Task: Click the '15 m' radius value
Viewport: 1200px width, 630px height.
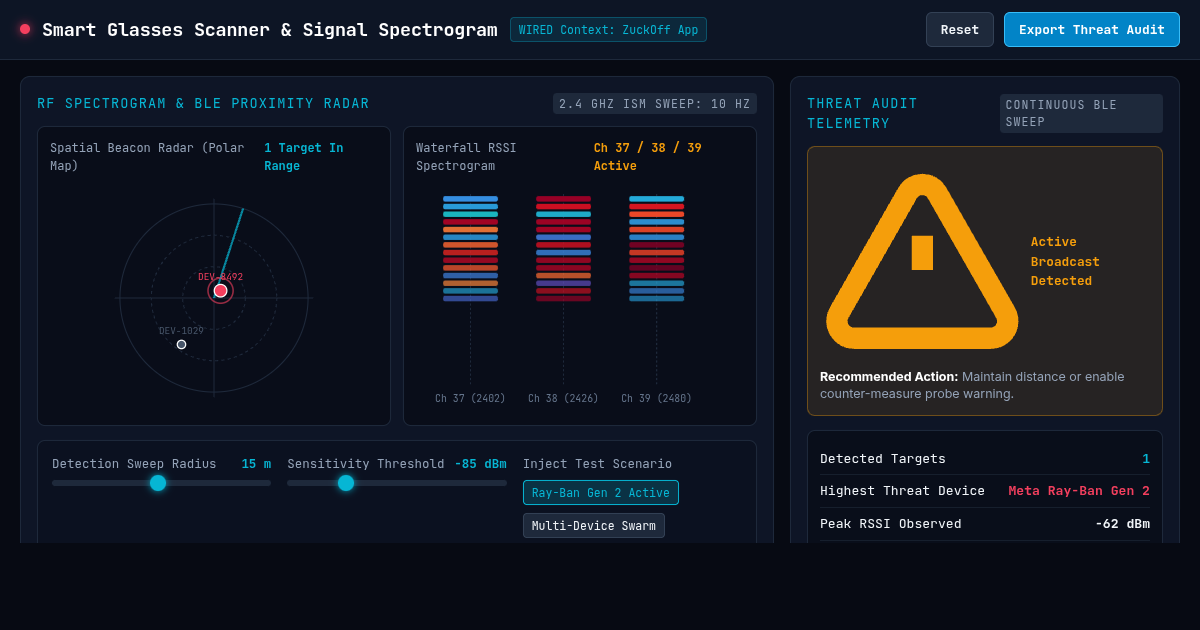Action: tap(256, 464)
